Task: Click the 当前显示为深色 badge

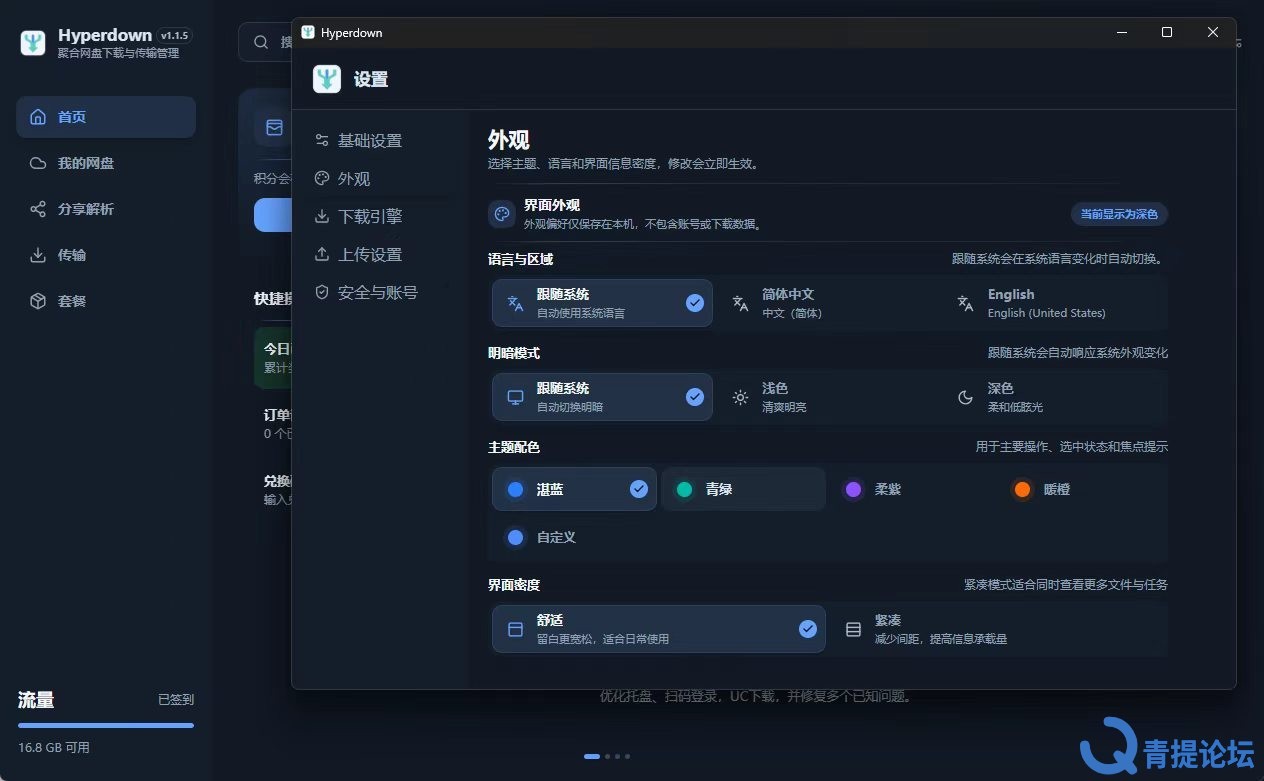Action: [1119, 214]
